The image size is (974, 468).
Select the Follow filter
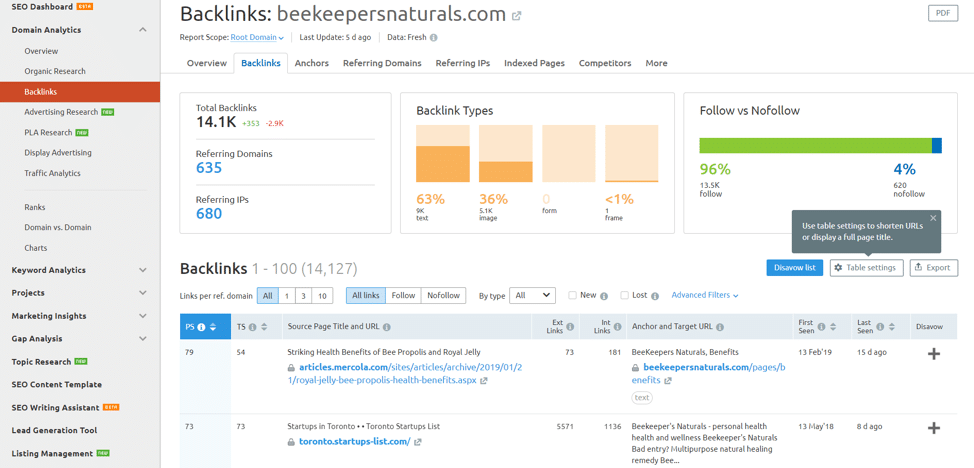[403, 296]
